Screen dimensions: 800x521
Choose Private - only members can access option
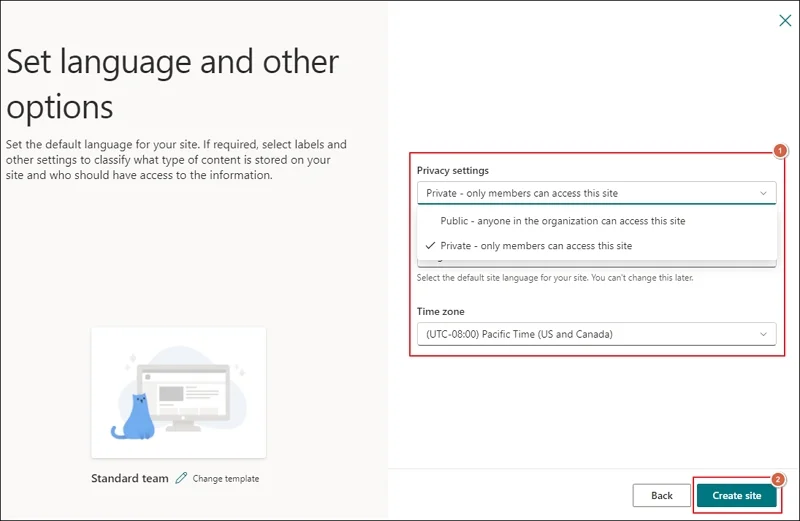click(x=596, y=246)
